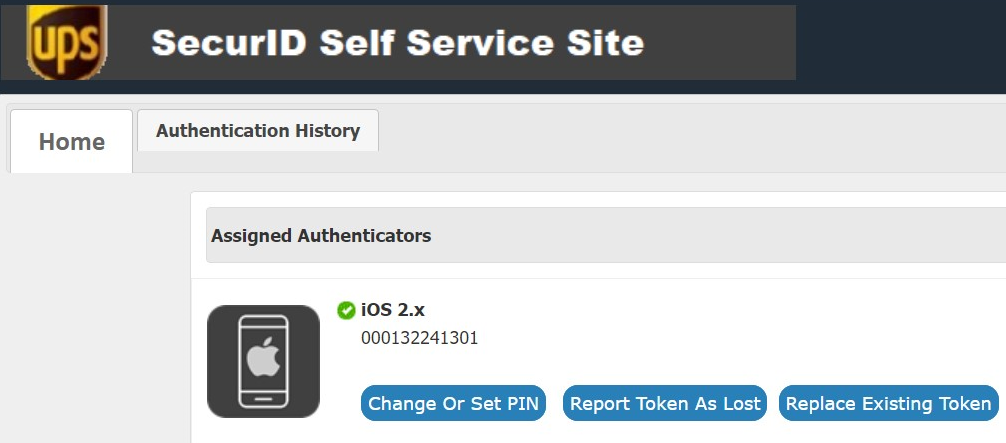Click the iOS phone authenticator icon
Viewport: 1006px width, 443px height.
(263, 361)
